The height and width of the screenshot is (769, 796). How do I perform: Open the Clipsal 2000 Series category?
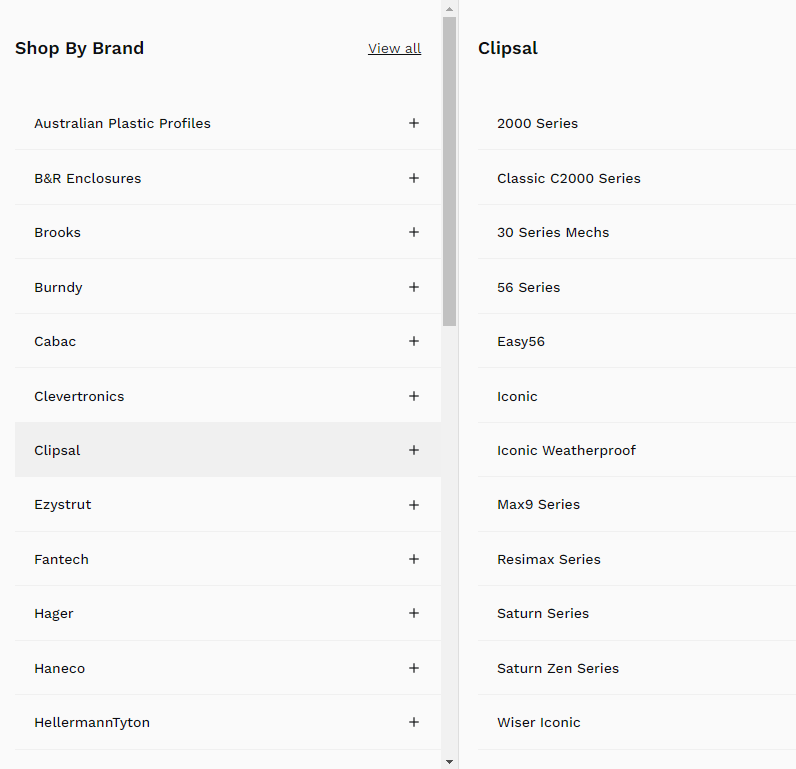[x=537, y=123]
